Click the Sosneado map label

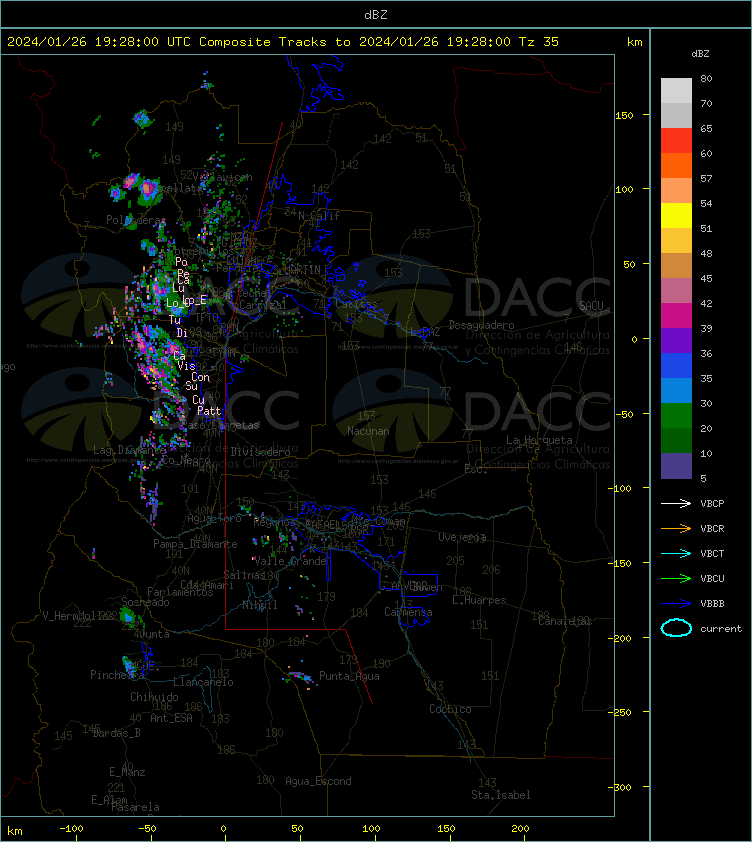[145, 602]
